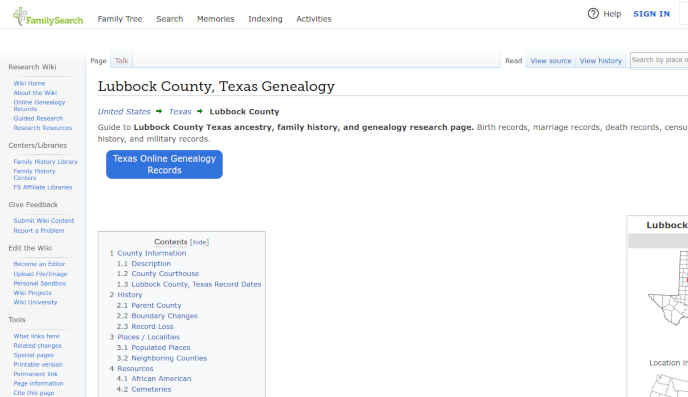Screen dimensions: 688x397
Task: Collapse contents using the hide toggle
Action: pos(199,242)
